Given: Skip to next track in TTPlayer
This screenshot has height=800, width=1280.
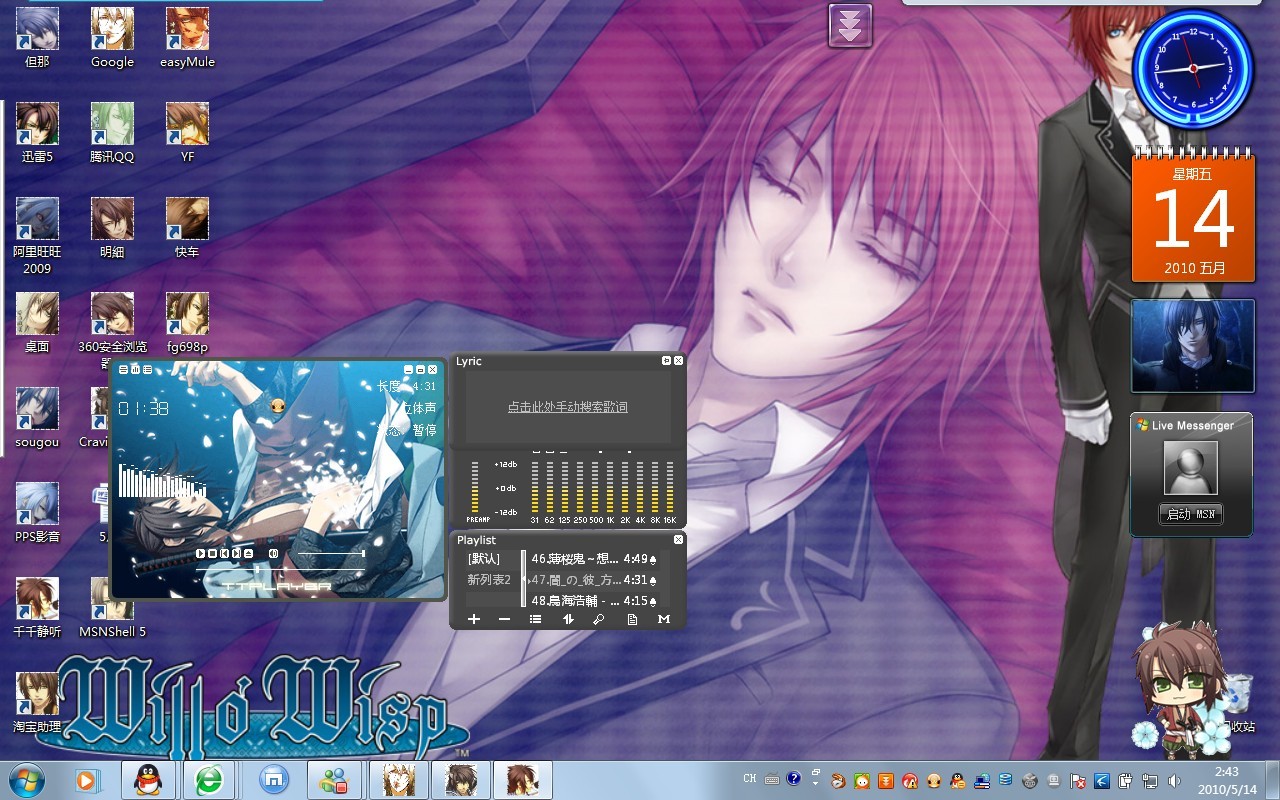Looking at the screenshot, I should pyautogui.click(x=237, y=553).
